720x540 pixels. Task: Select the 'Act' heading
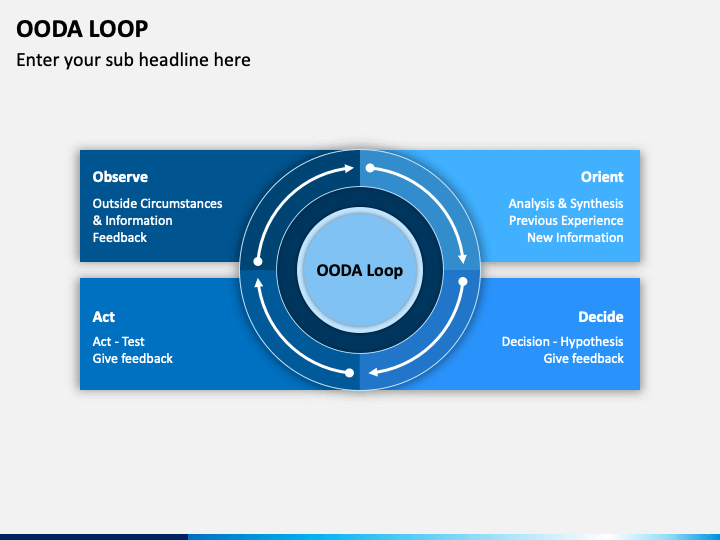coord(104,317)
